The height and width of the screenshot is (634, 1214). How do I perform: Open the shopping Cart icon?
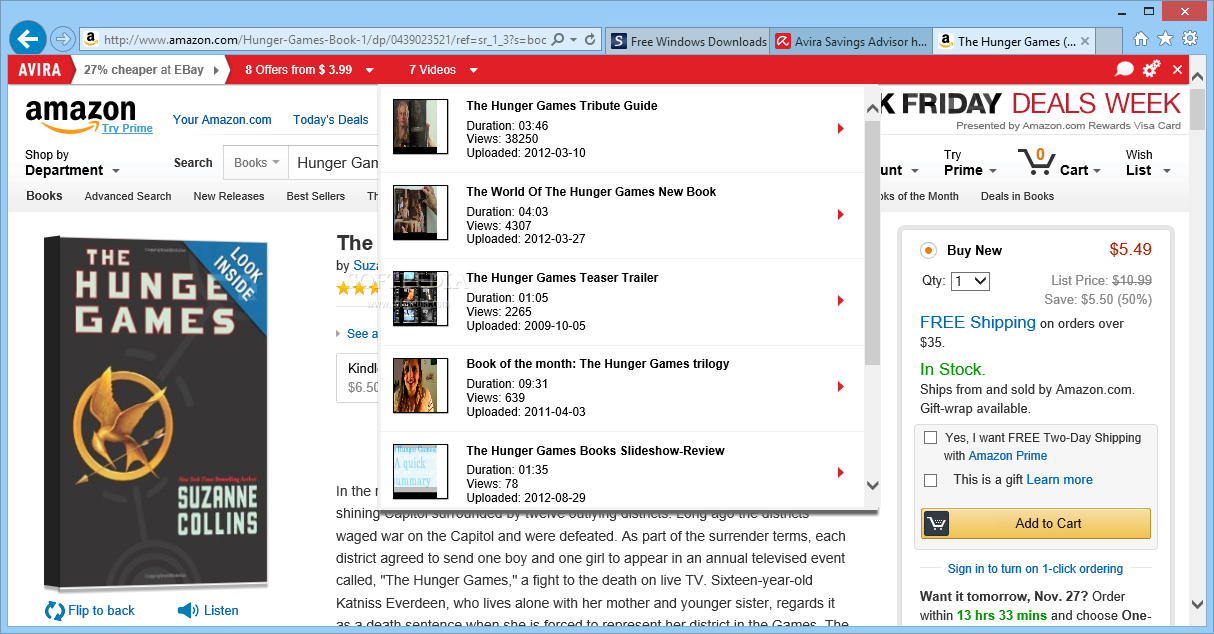[1036, 162]
